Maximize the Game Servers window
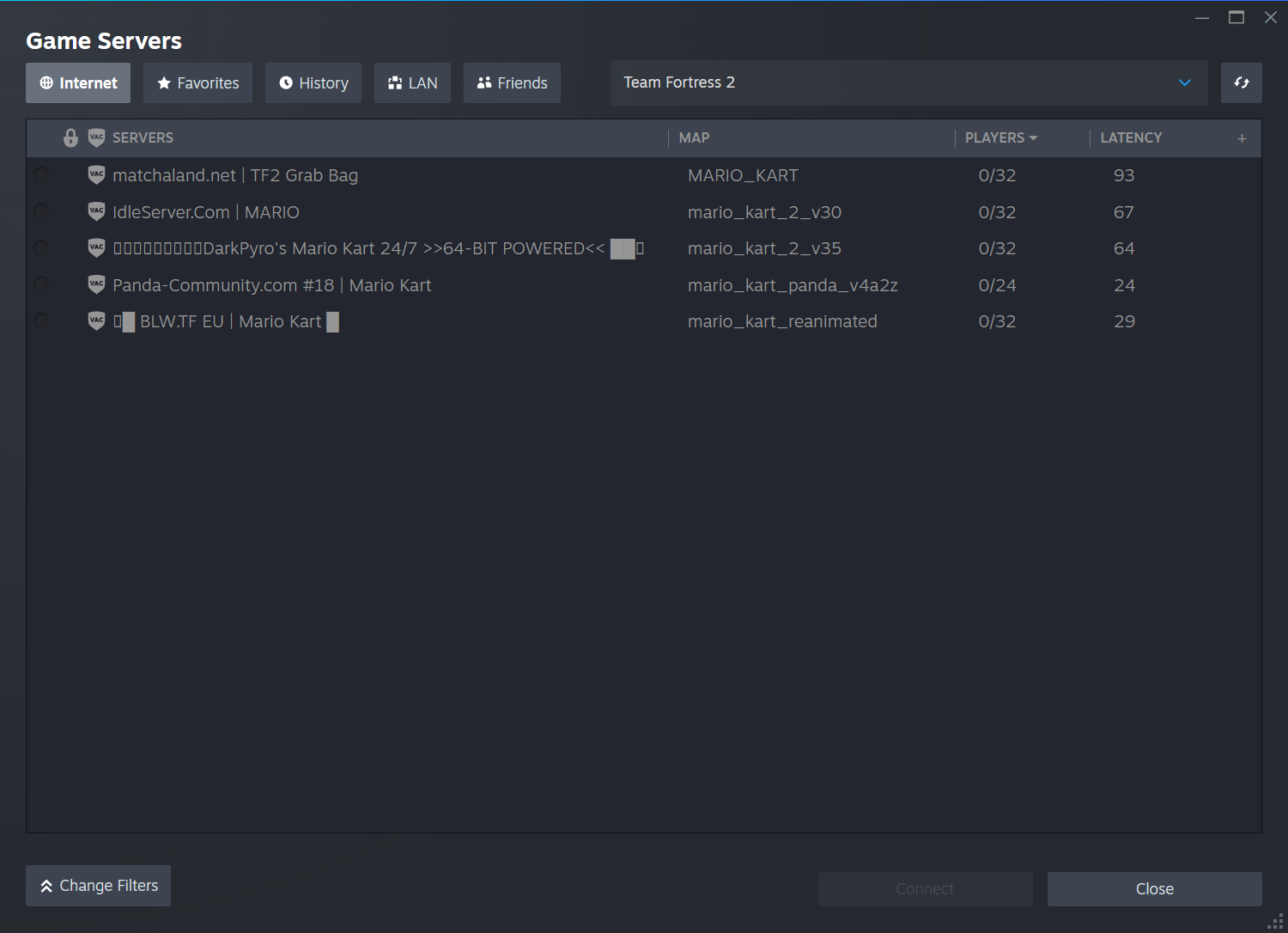The image size is (1288, 933). pyautogui.click(x=1236, y=17)
